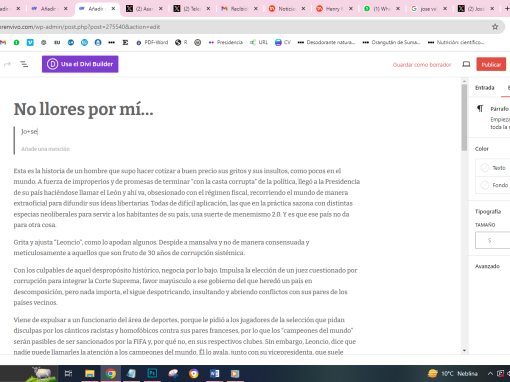The height and width of the screenshot is (382, 510).
Task: Click the post title No llores por mí
Action: pyautogui.click(x=83, y=109)
